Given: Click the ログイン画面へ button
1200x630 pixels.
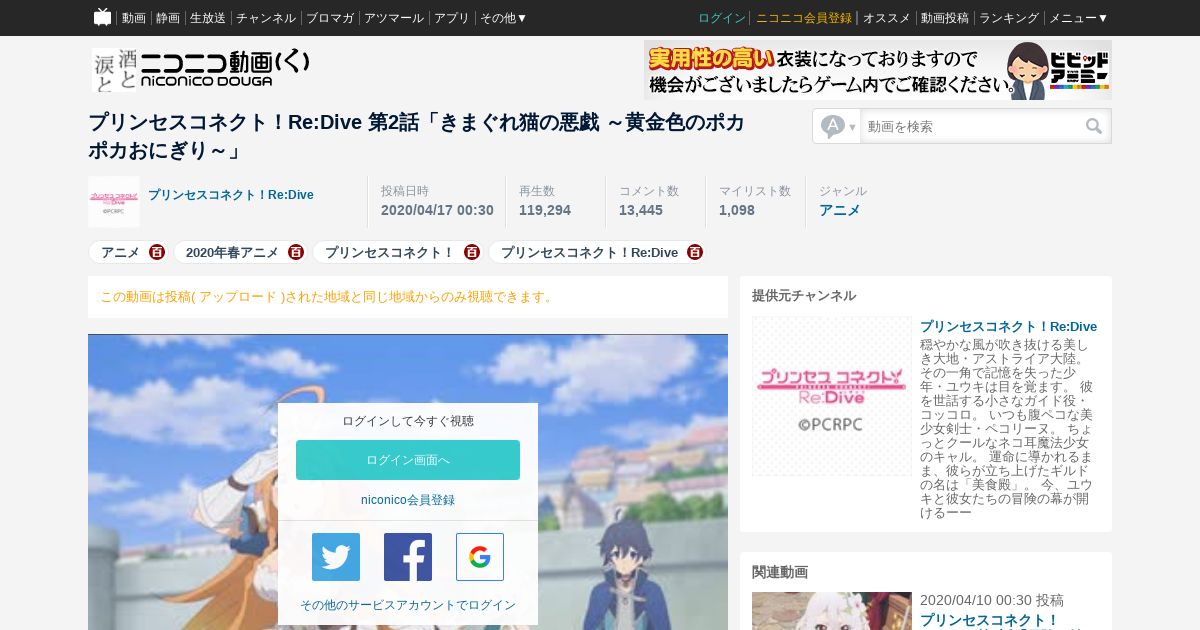Looking at the screenshot, I should tap(408, 460).
